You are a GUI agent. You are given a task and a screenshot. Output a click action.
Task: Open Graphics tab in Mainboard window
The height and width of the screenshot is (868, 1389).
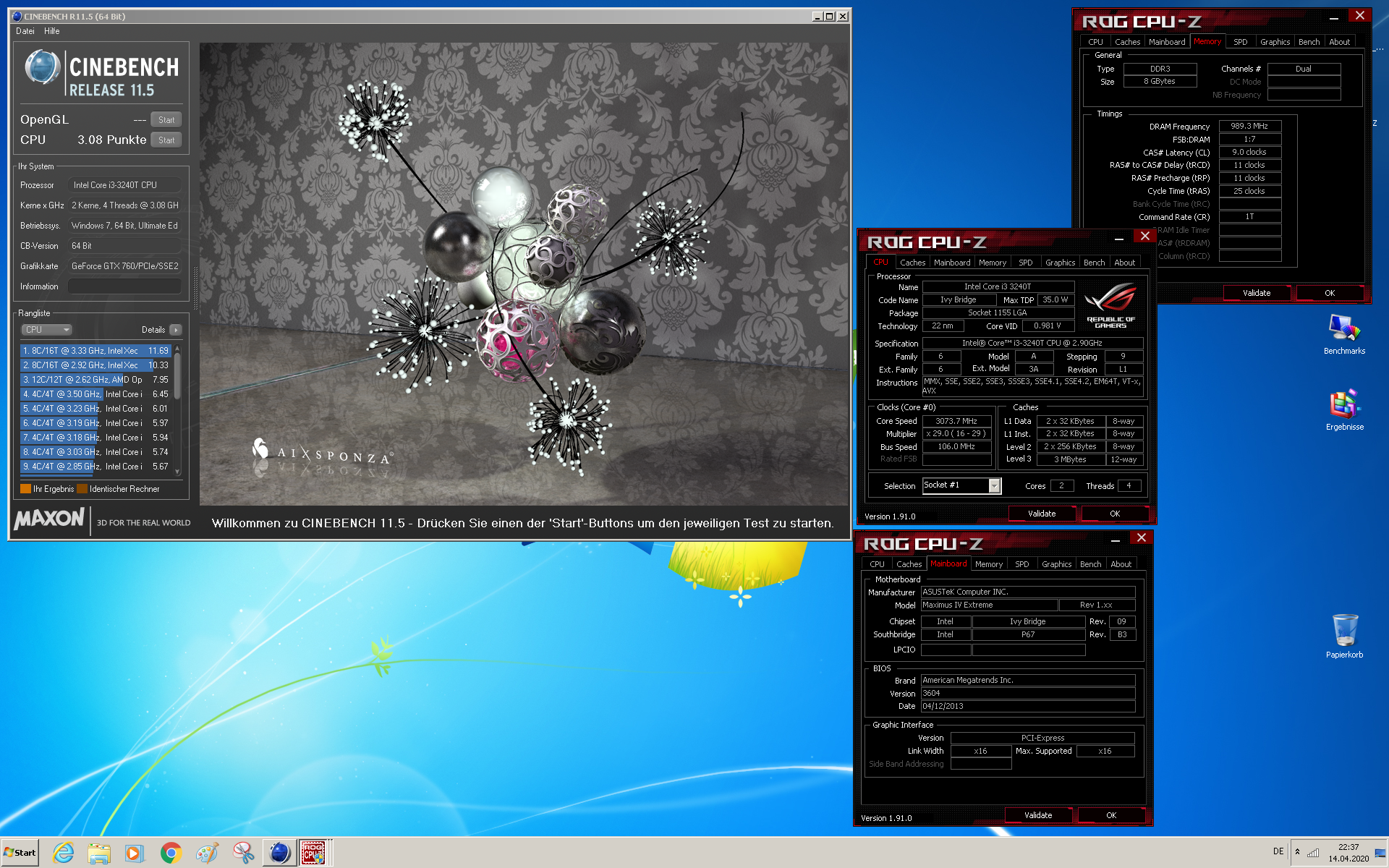point(1056,564)
